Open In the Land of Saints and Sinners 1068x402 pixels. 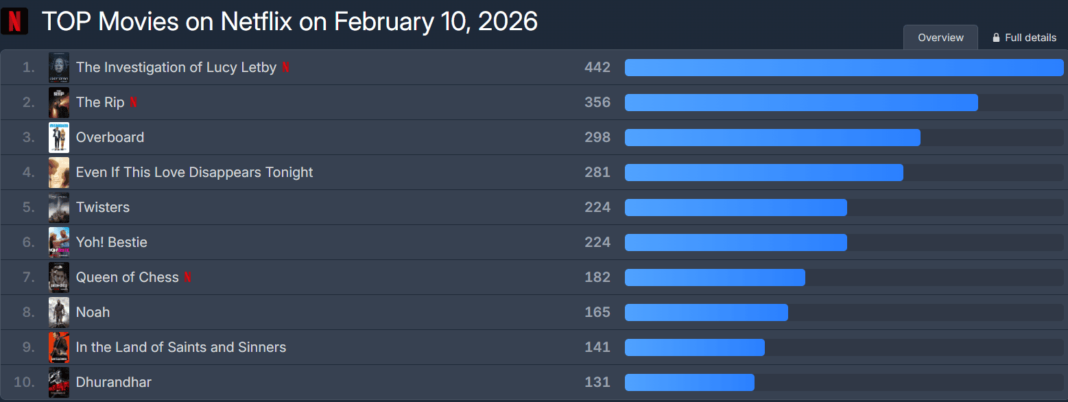coord(181,347)
